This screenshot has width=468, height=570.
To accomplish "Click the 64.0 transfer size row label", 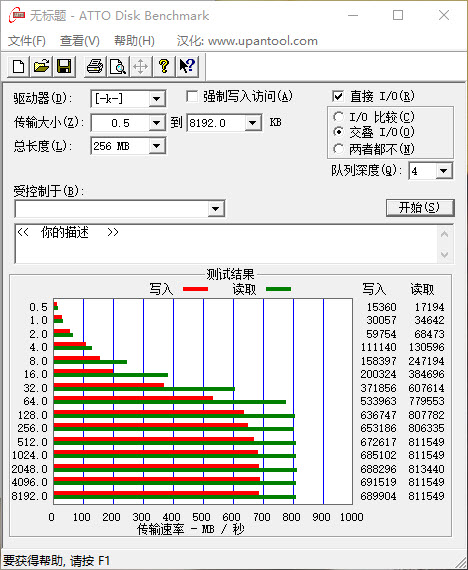I will pyautogui.click(x=36, y=401).
